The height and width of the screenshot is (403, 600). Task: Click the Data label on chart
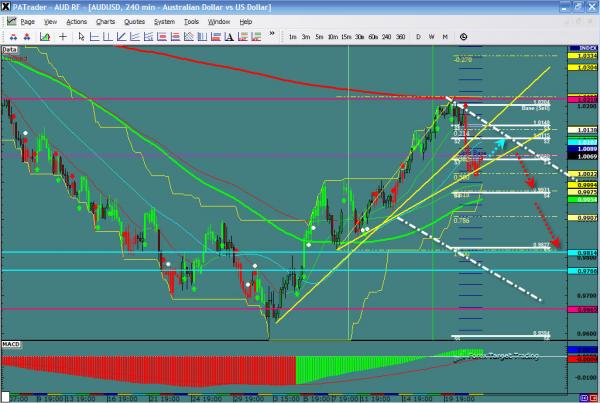[x=10, y=48]
